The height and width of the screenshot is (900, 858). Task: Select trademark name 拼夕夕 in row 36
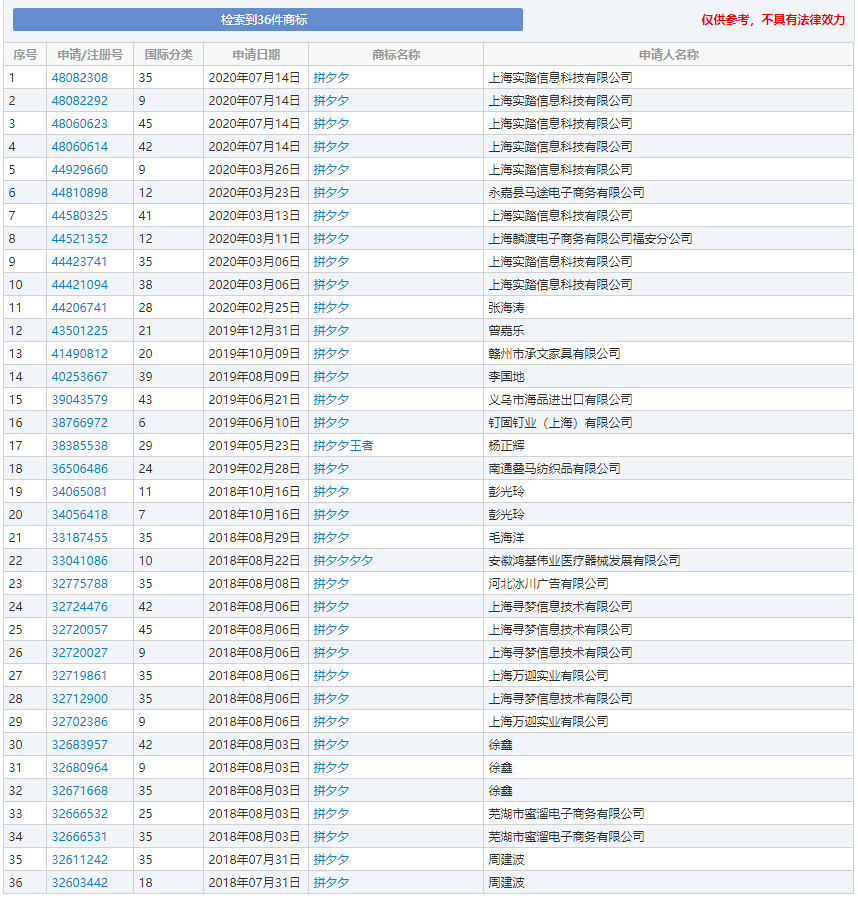(x=331, y=882)
